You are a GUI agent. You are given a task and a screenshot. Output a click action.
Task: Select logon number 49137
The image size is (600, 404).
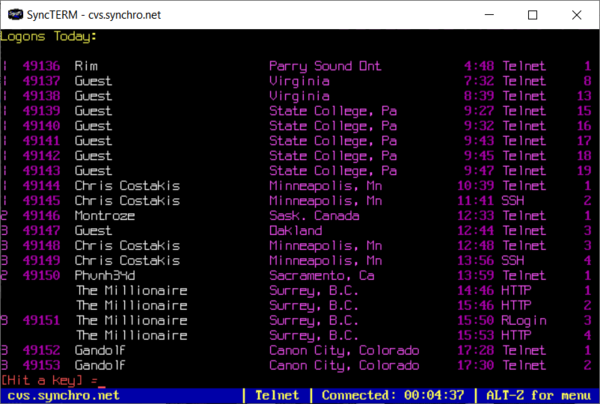[41, 81]
